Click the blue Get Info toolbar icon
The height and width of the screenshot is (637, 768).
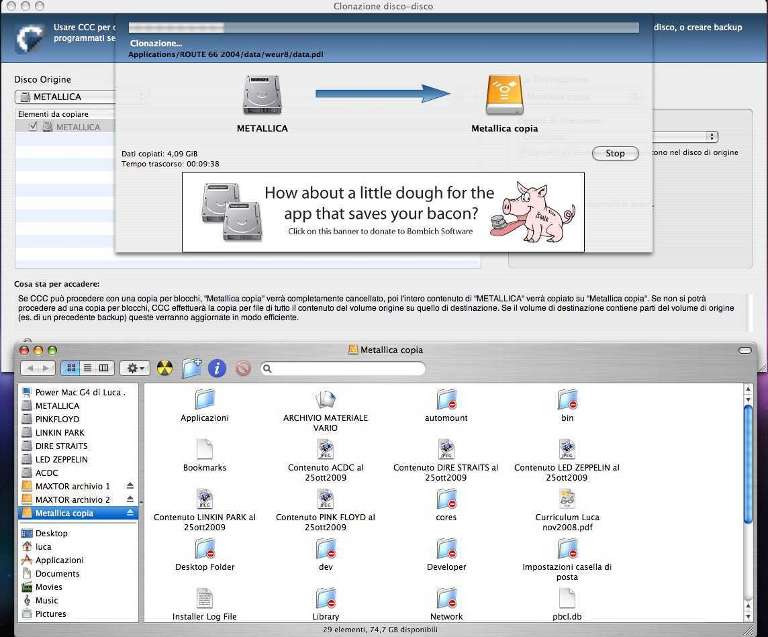tap(217, 368)
